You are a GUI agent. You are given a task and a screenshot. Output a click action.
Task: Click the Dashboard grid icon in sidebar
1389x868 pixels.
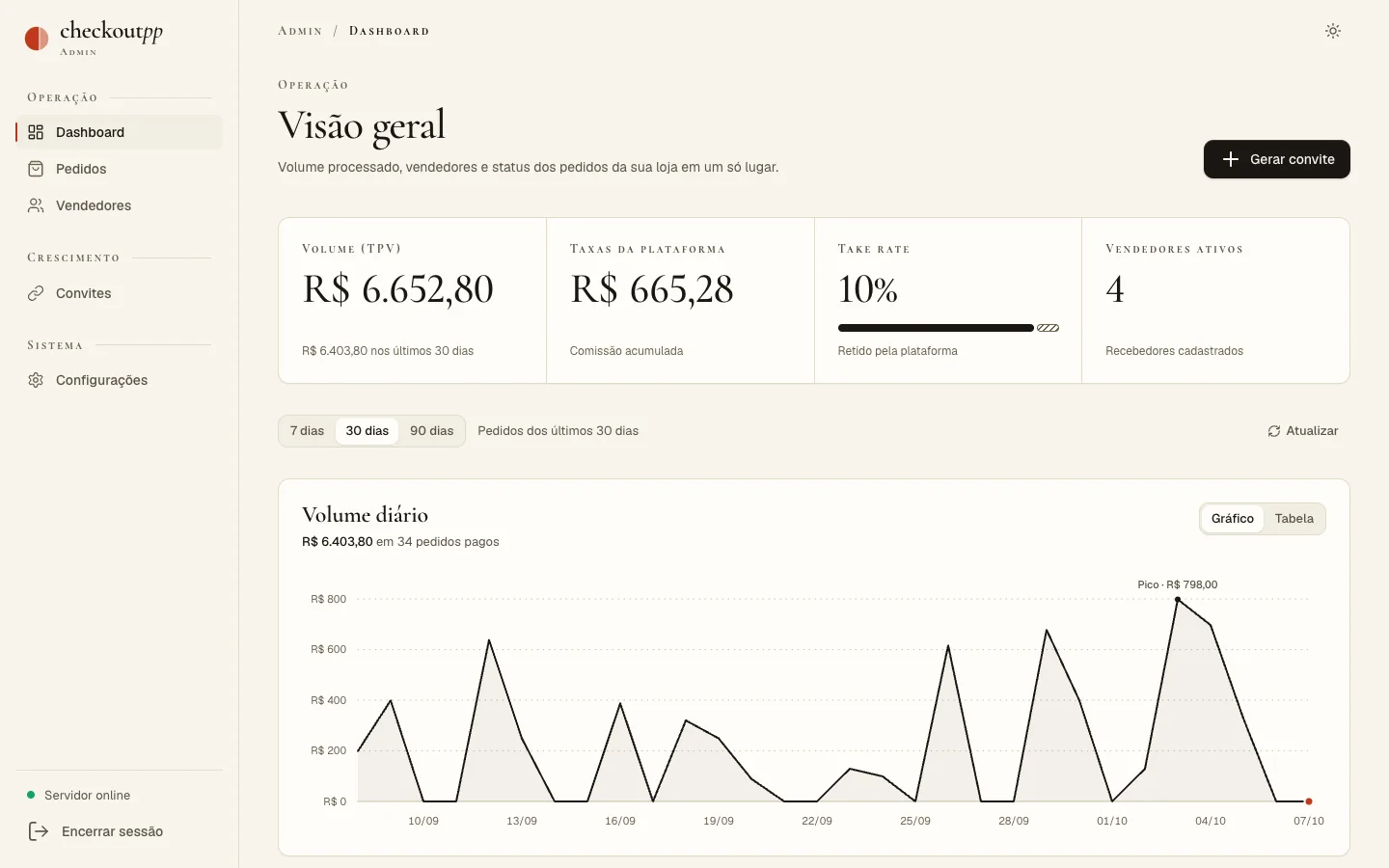click(36, 132)
